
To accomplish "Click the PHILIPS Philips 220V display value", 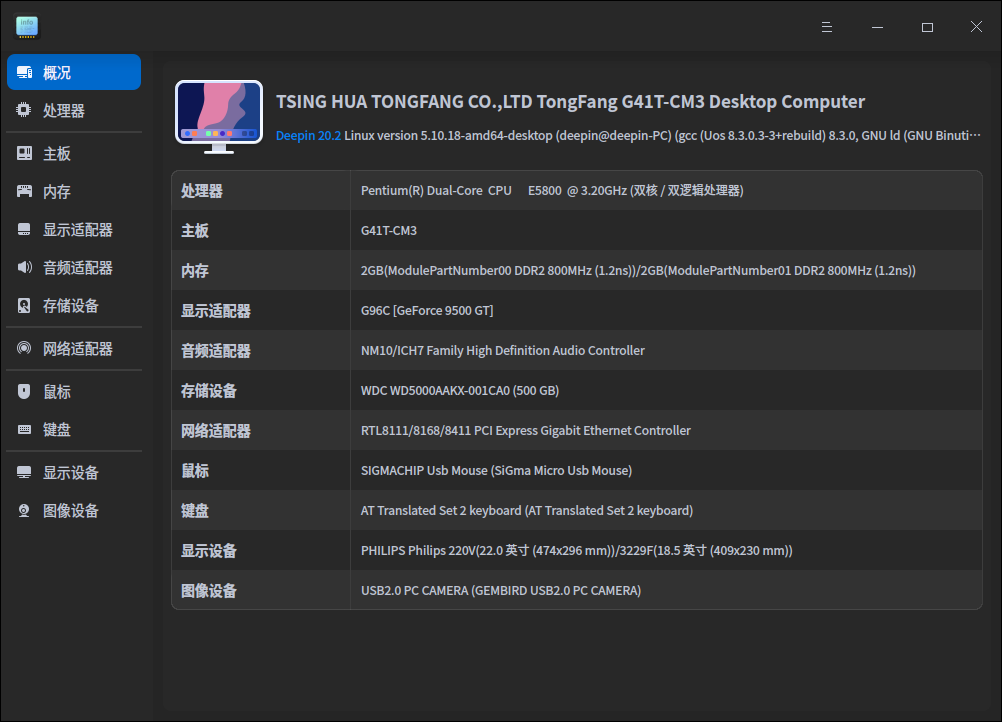I will (x=576, y=551).
